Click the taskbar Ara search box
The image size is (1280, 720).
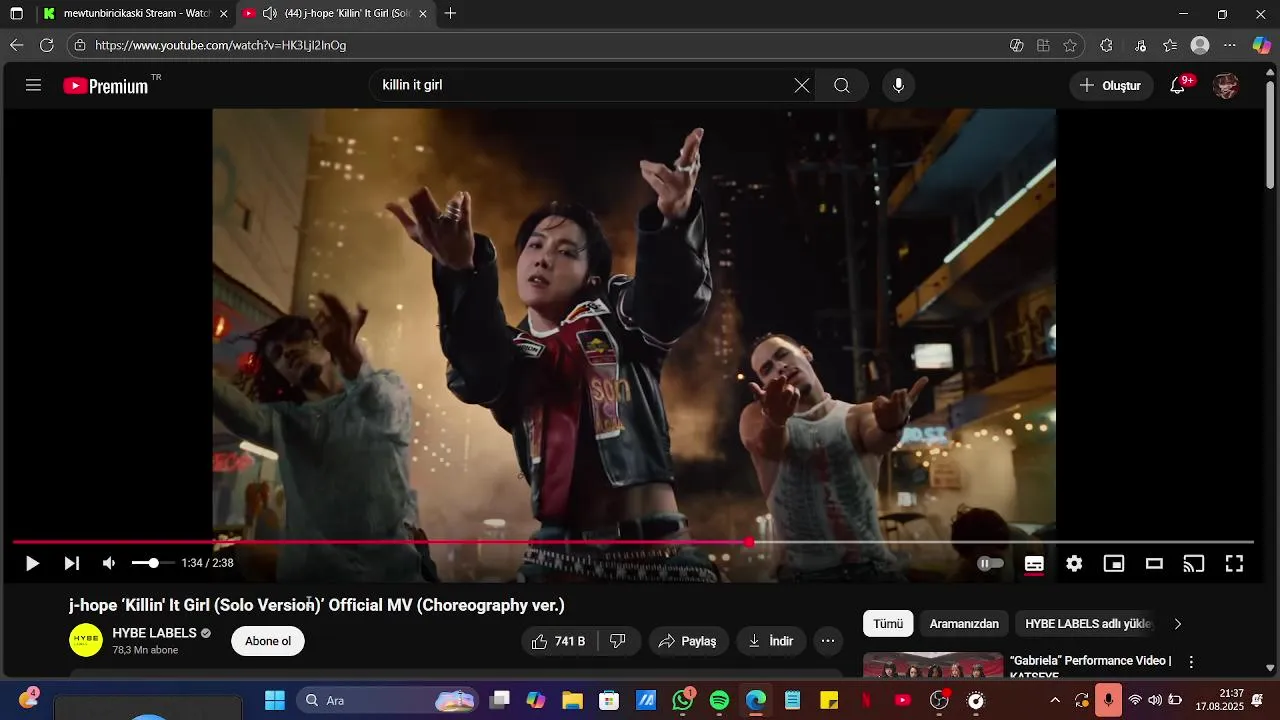pos(390,700)
